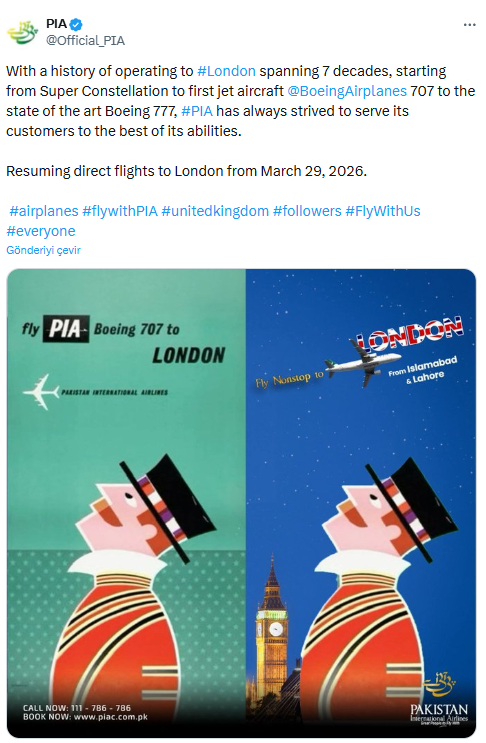Image resolution: width=486 pixels, height=743 pixels.
Task: Open the blue Fly Nonstop London poster
Action: click(x=361, y=503)
